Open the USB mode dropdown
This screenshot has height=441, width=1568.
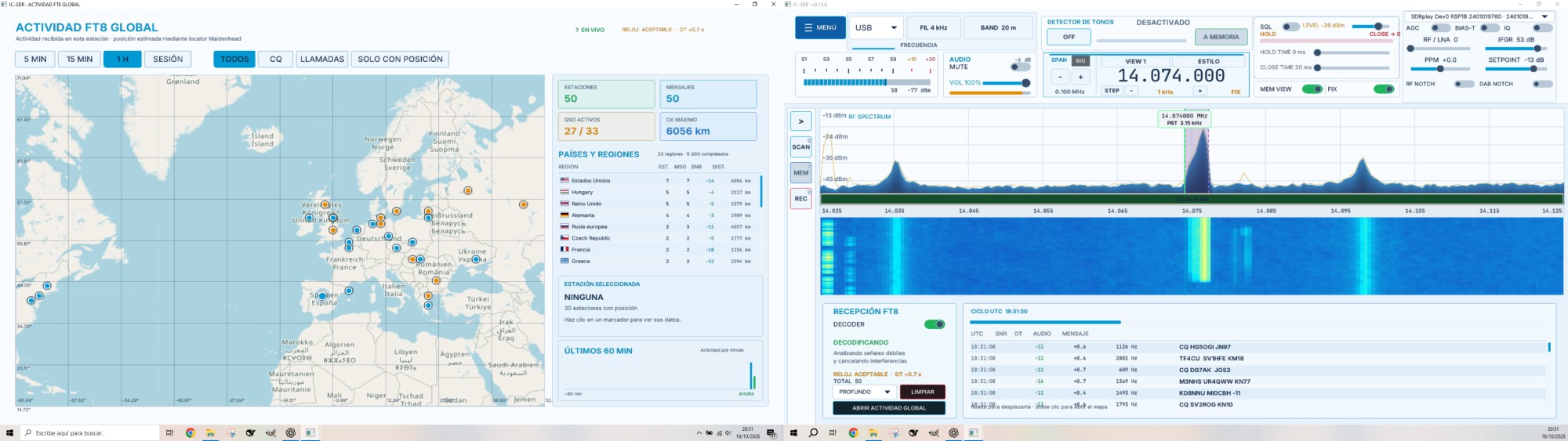[876, 27]
